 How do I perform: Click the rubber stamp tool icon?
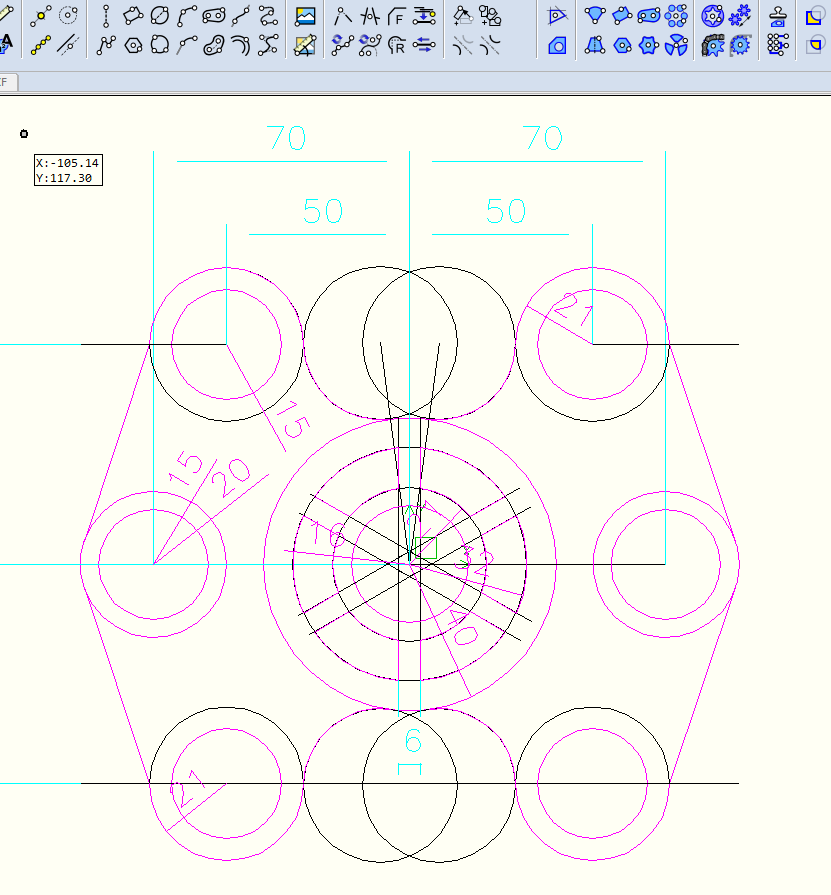point(777,16)
